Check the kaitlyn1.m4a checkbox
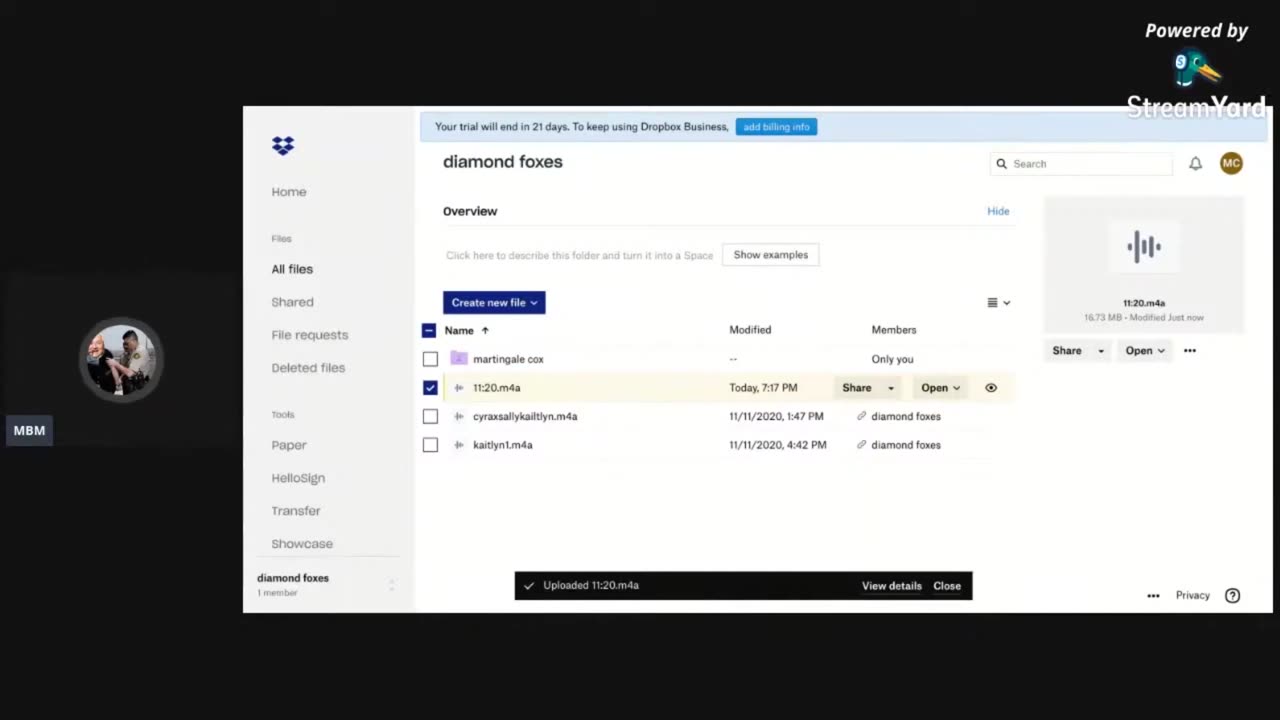 (x=430, y=445)
